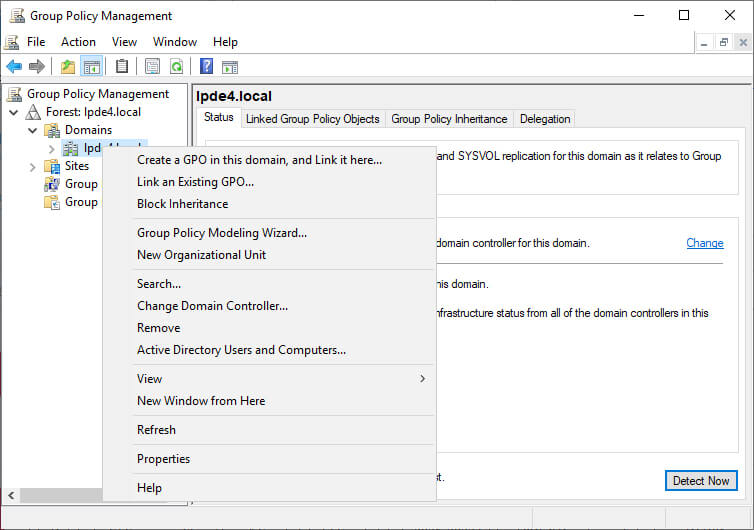Select the Domains tree label
754x530 pixels.
(x=88, y=130)
